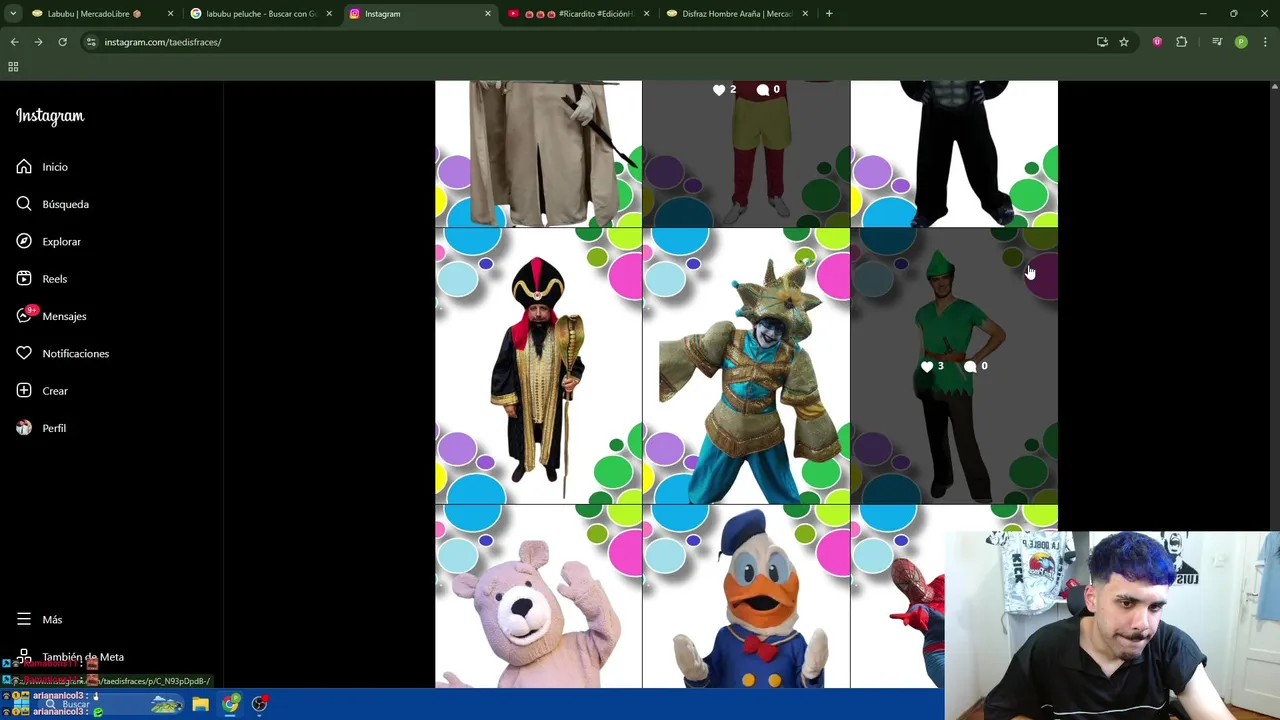
Task: Open the gold and teal jester costume post
Action: coord(746,366)
